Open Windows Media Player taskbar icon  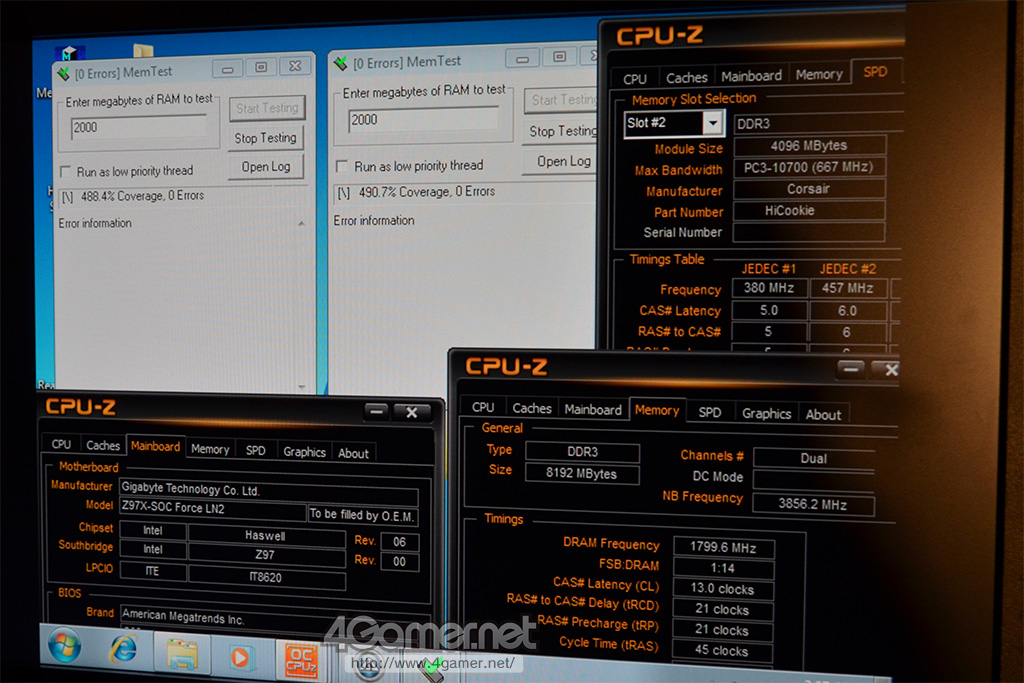(x=240, y=658)
